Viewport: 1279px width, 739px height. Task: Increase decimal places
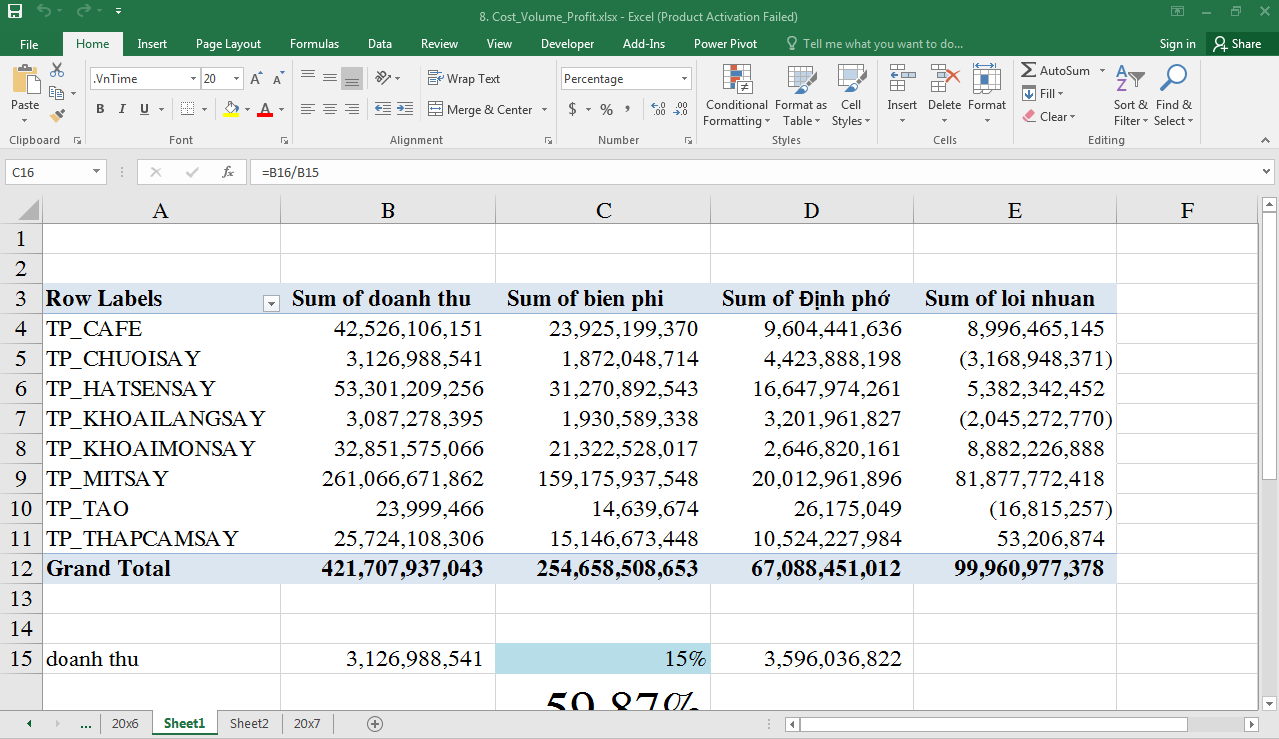click(x=658, y=109)
